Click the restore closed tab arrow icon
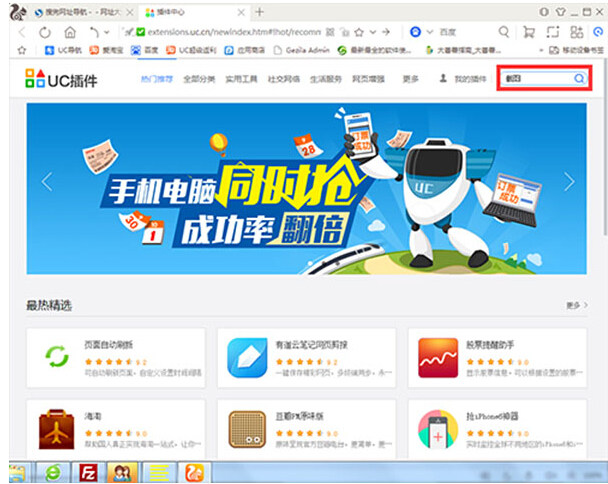 (x=94, y=32)
